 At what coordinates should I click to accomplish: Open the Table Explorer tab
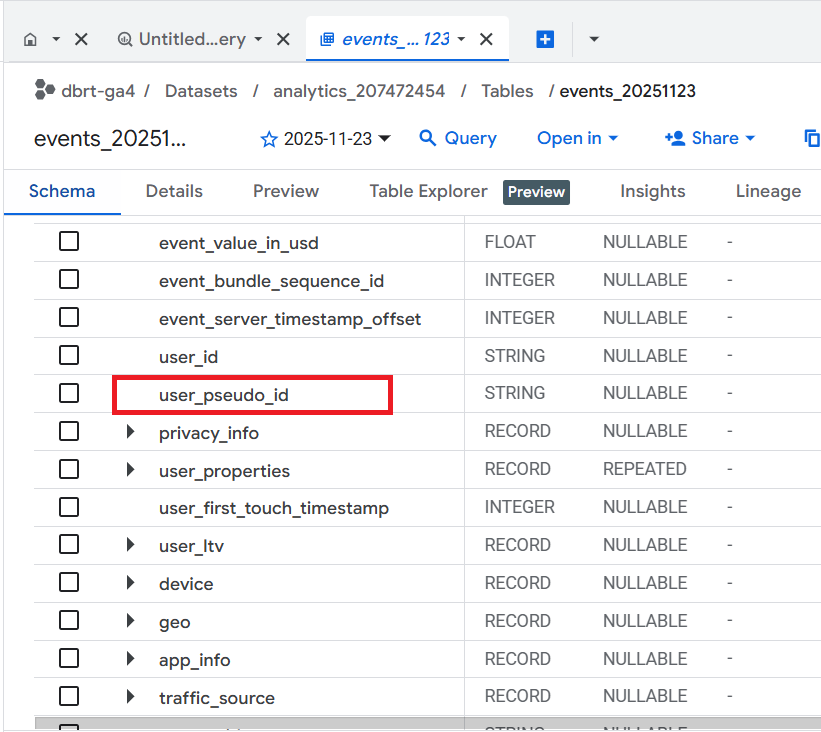coord(428,191)
